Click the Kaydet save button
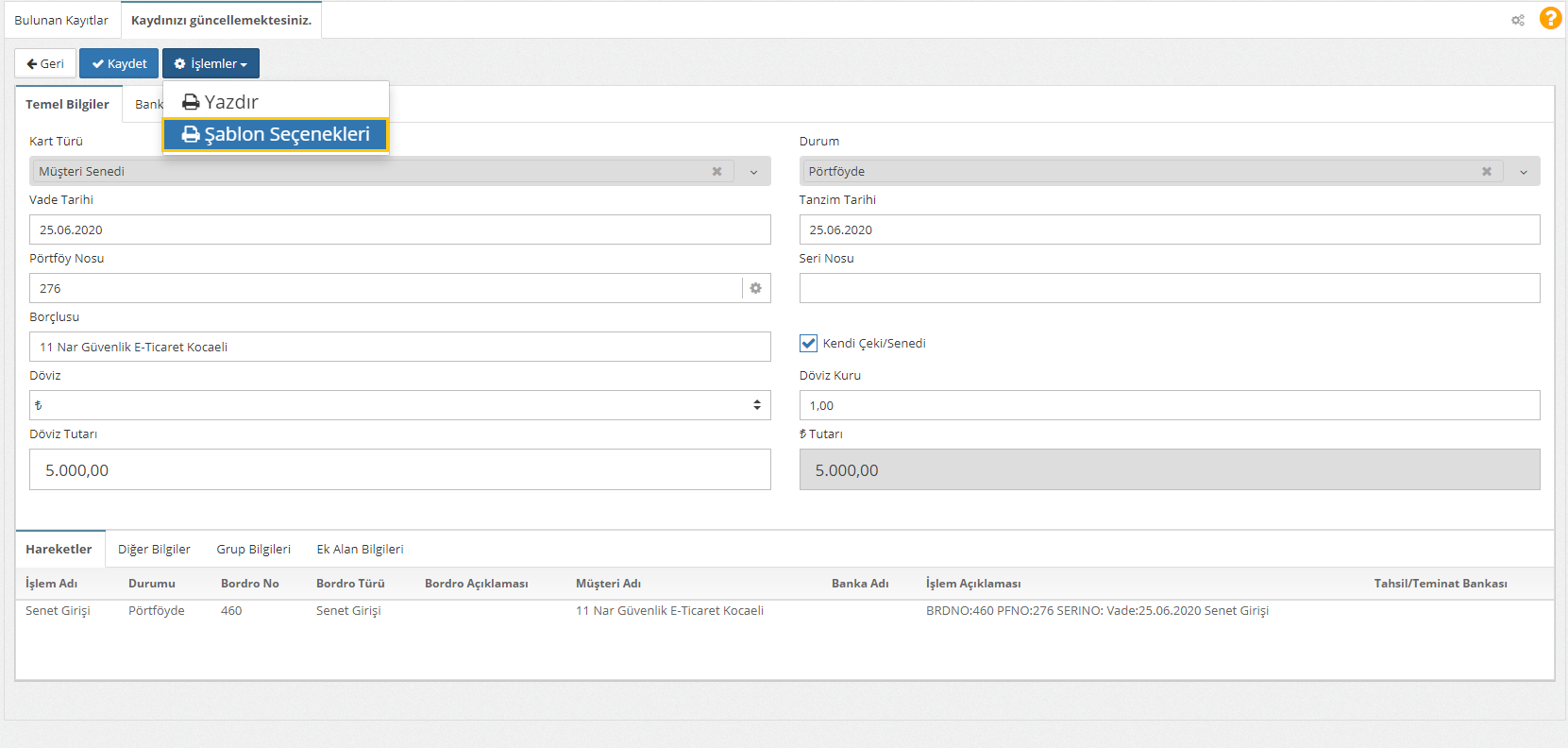Screen dimensions: 1568x748 click(x=119, y=63)
